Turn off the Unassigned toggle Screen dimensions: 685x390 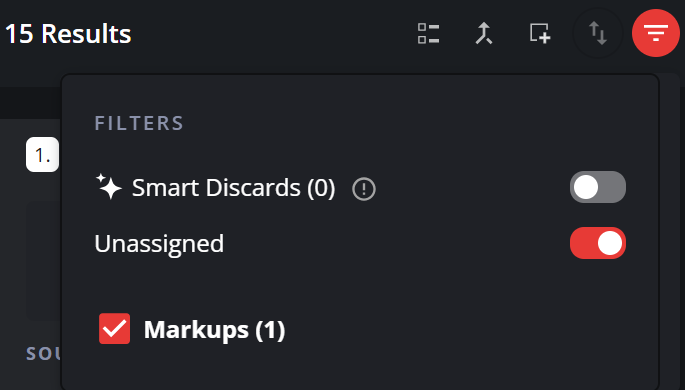(x=598, y=243)
